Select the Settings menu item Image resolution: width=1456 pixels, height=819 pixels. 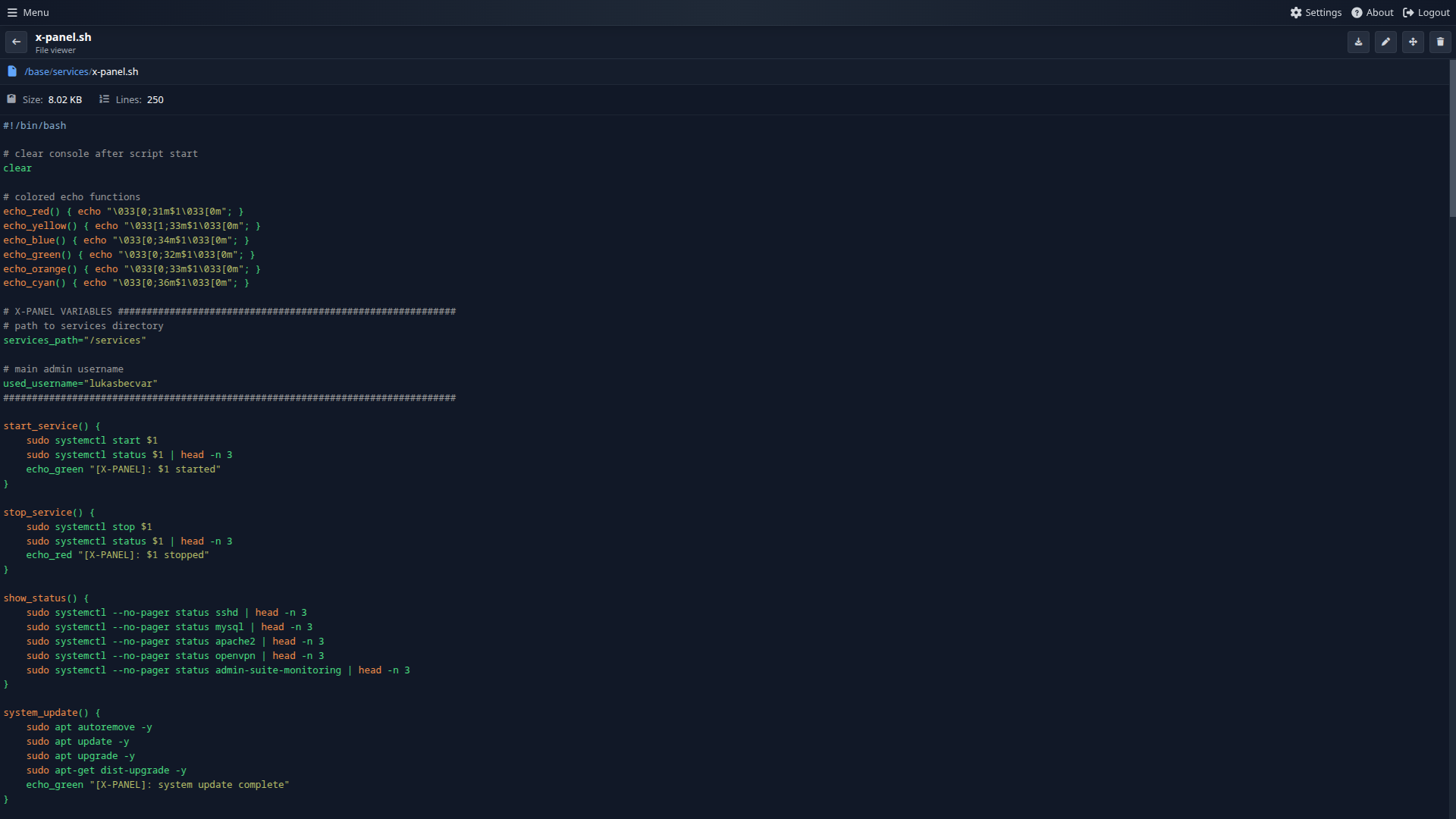click(1322, 12)
